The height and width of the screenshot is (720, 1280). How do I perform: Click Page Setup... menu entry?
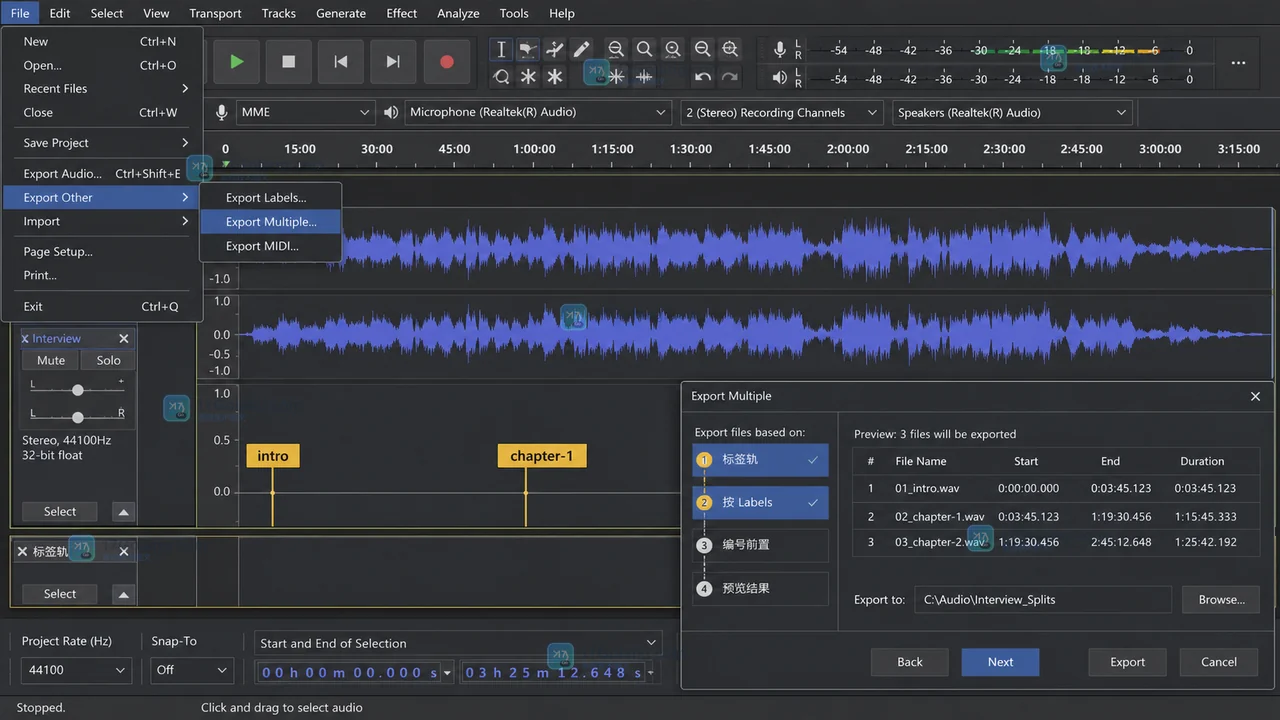(x=102, y=252)
